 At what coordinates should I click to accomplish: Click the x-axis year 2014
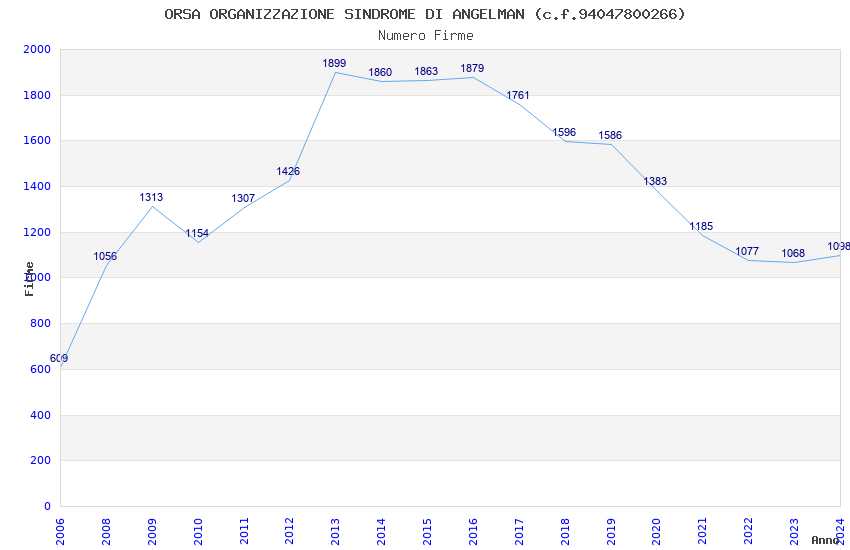pos(382,532)
